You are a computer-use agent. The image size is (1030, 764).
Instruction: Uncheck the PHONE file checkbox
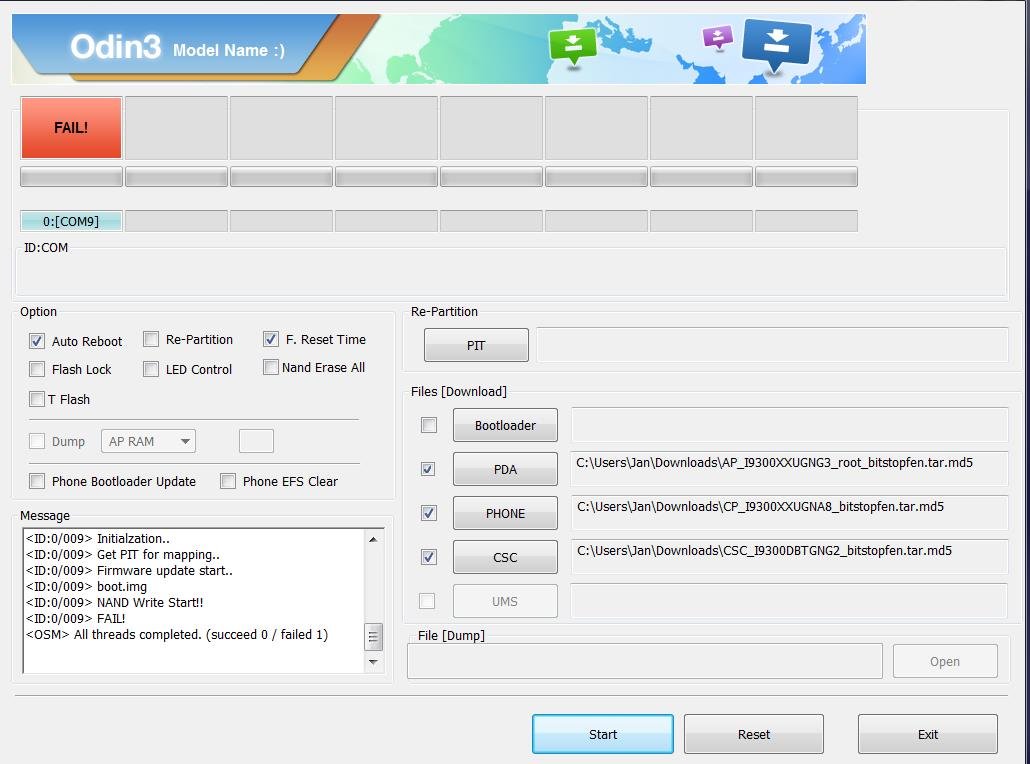coord(428,513)
